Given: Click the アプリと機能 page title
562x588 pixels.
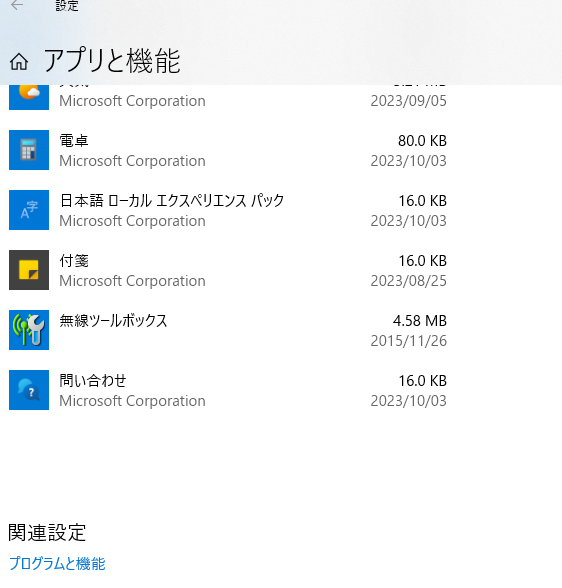Looking at the screenshot, I should (112, 61).
